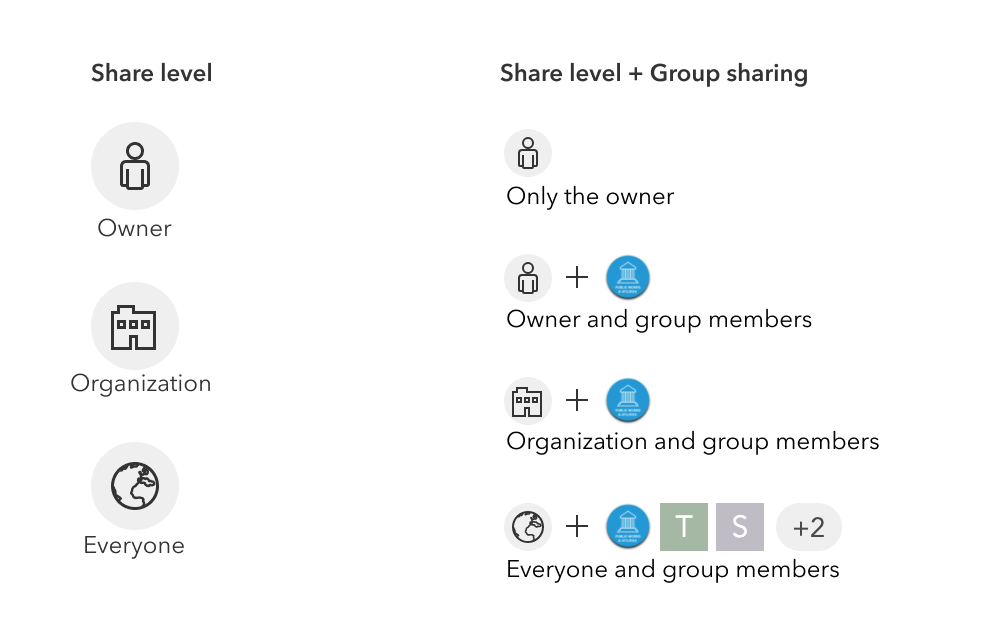
Task: Click the blue group badge beside the owner icon
Action: (x=629, y=277)
